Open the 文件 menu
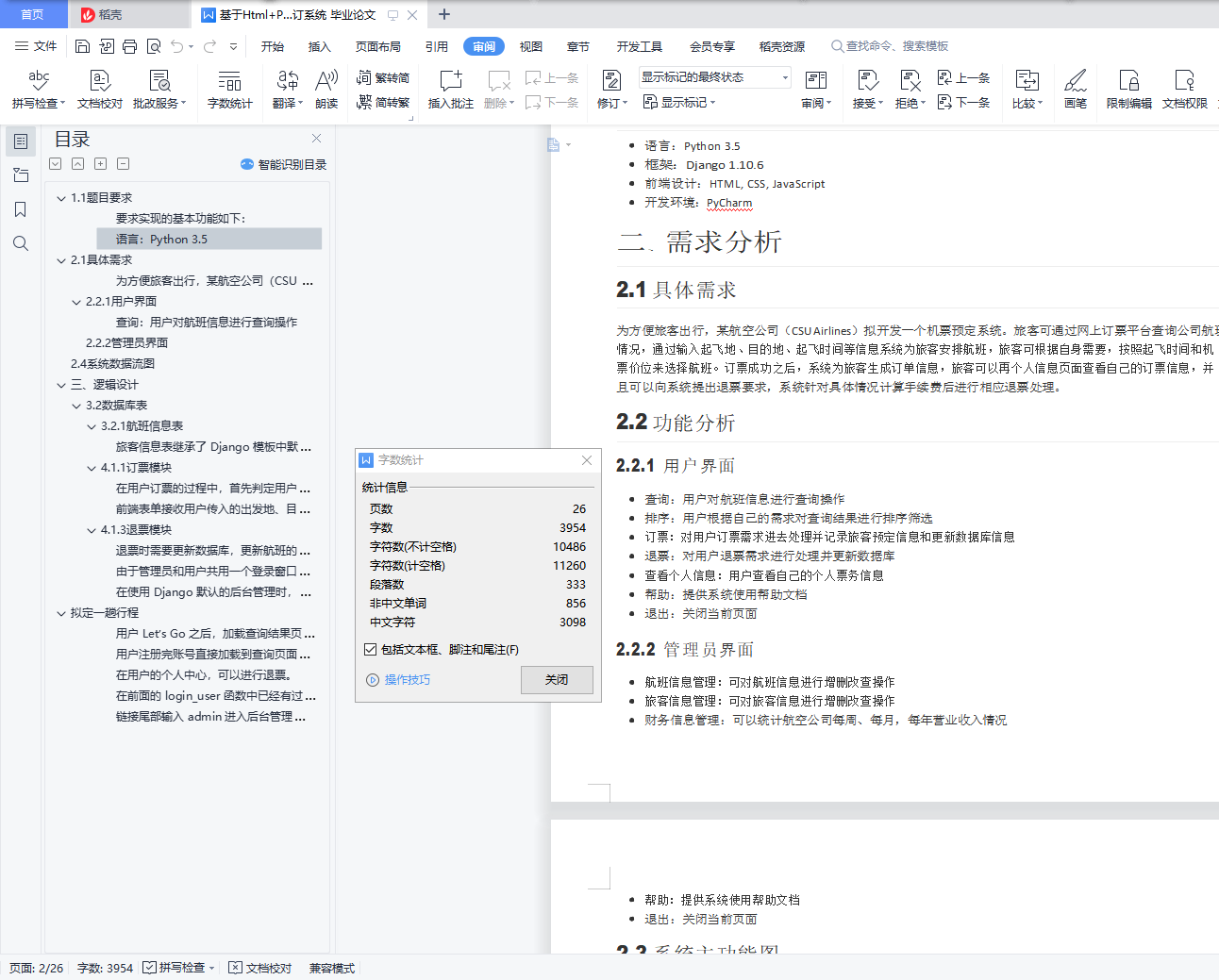1219x980 pixels. click(x=37, y=46)
